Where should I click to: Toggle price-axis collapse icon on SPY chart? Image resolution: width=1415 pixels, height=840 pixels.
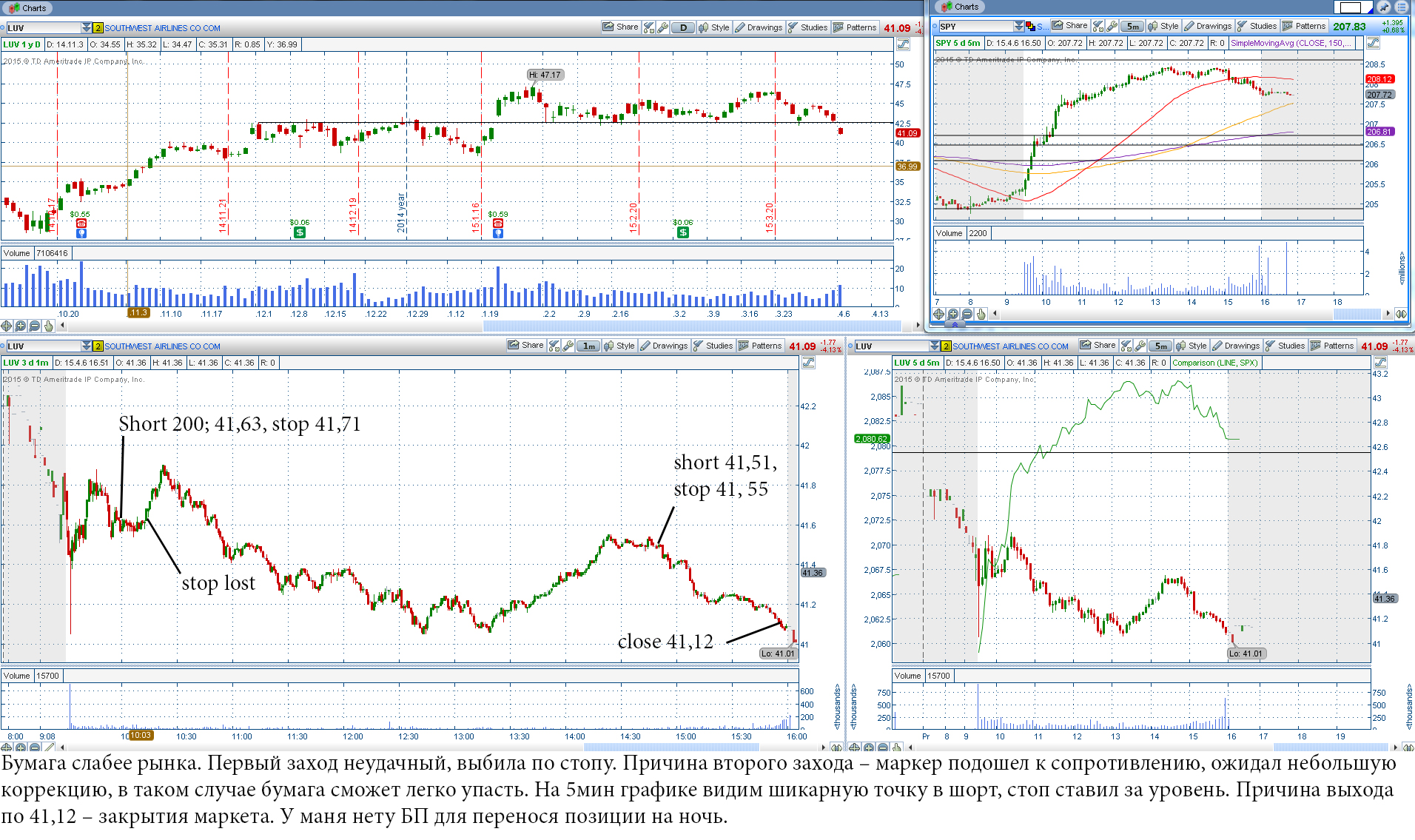coord(1373,43)
